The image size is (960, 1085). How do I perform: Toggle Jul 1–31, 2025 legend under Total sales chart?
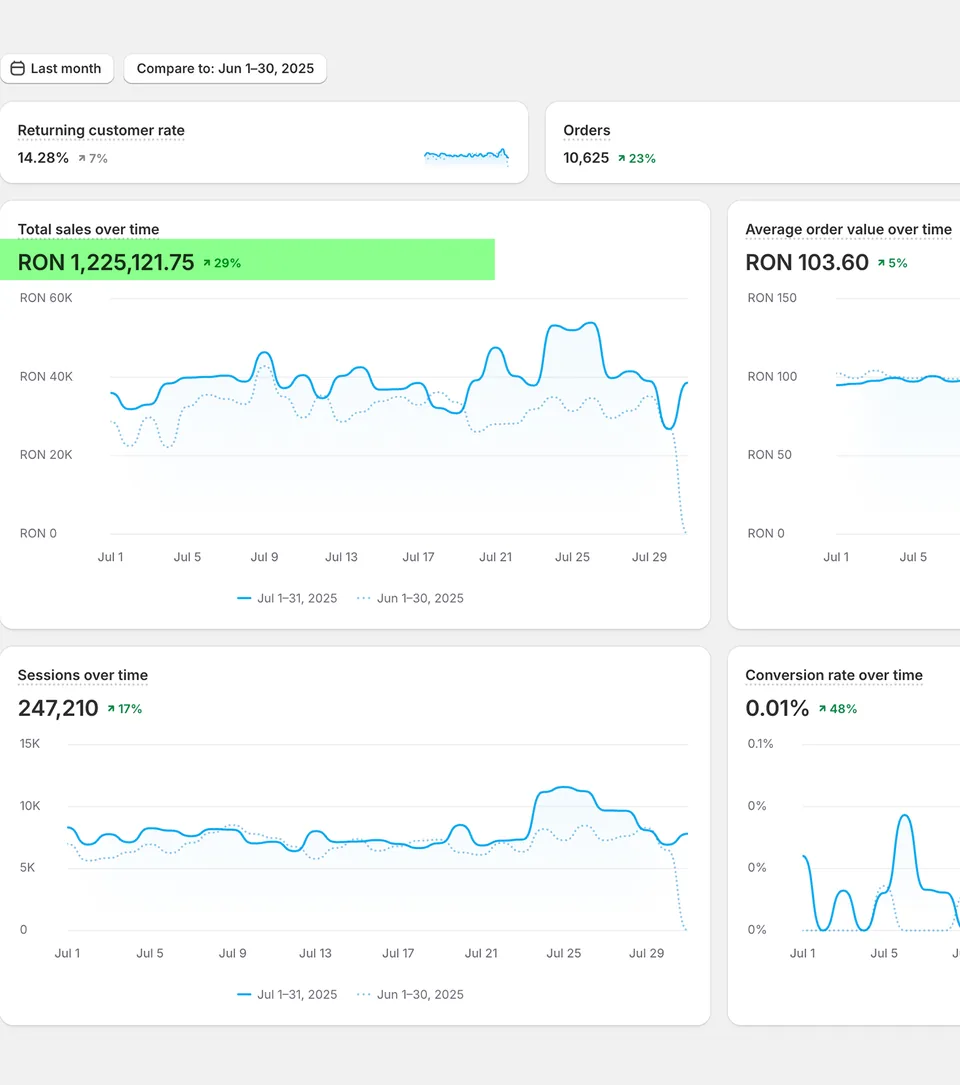287,599
